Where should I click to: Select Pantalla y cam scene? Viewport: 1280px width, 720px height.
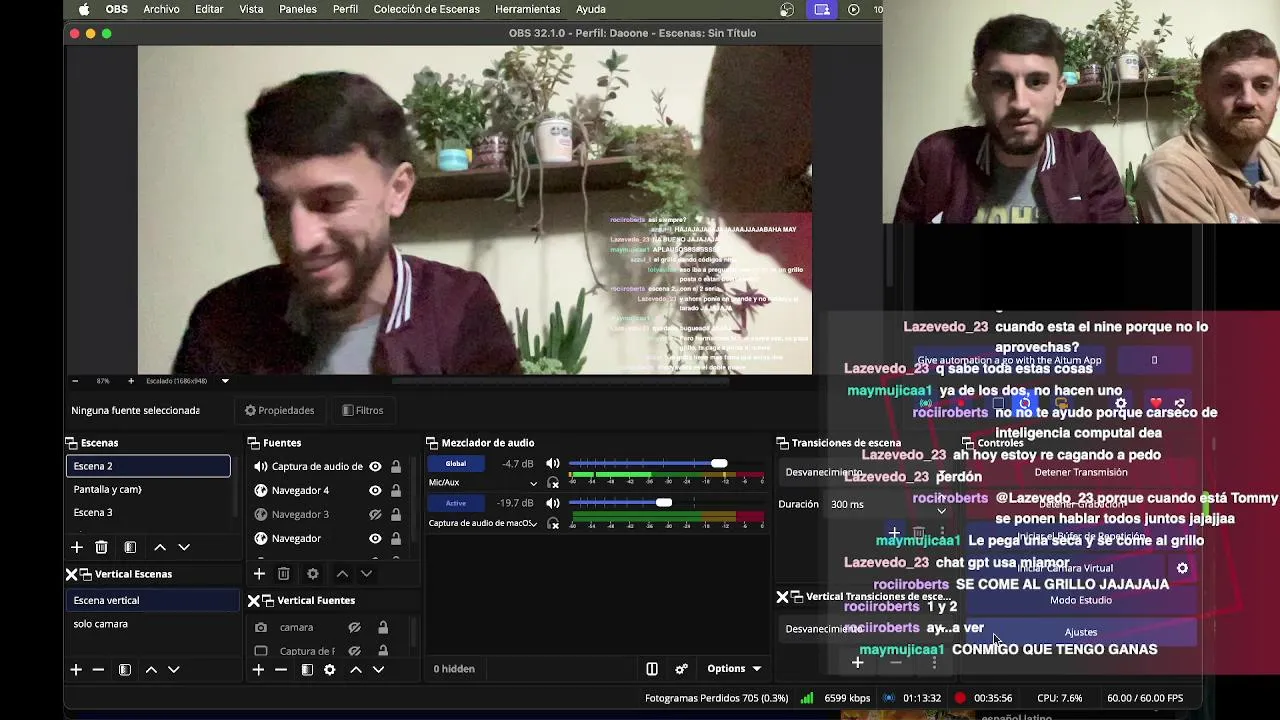pos(148,490)
